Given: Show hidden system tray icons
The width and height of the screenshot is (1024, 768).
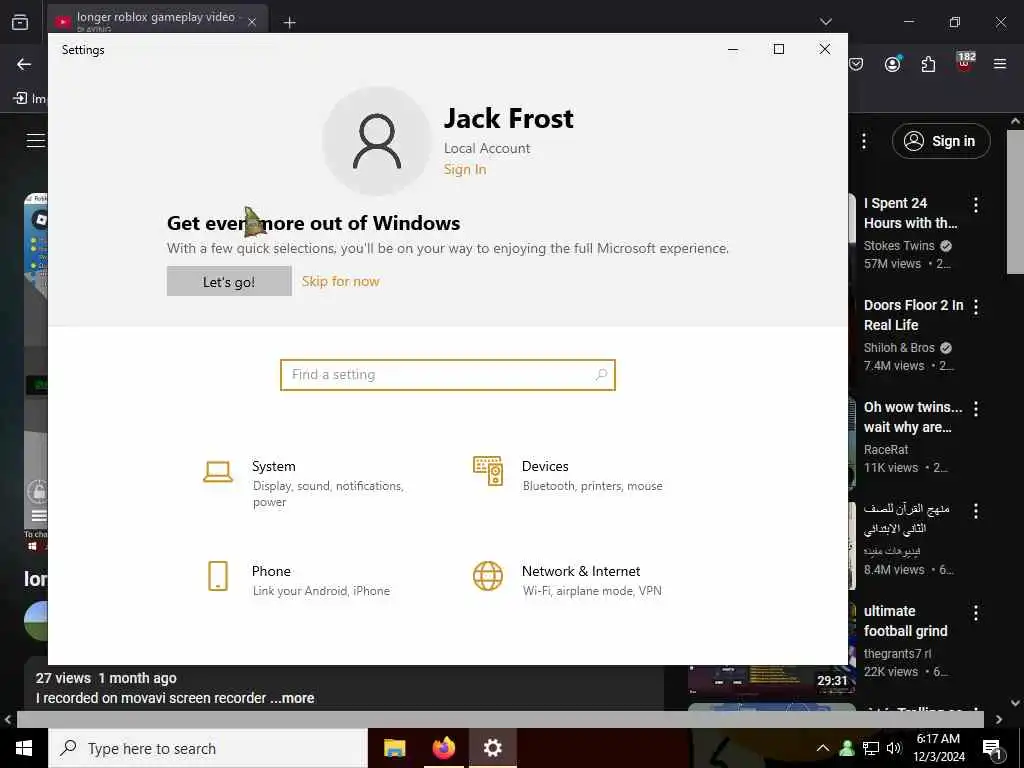Looking at the screenshot, I should point(823,748).
